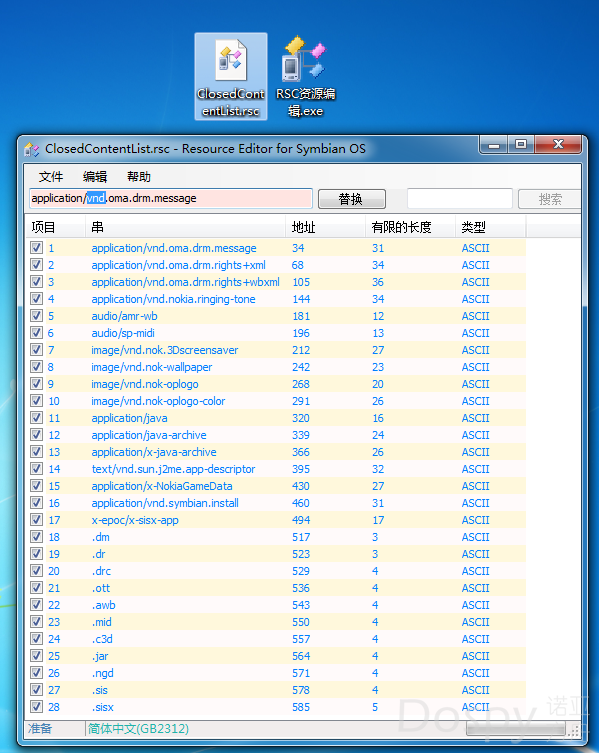Viewport: 599px width, 753px height.
Task: Close the Resource Editor window
Action: coord(558,145)
